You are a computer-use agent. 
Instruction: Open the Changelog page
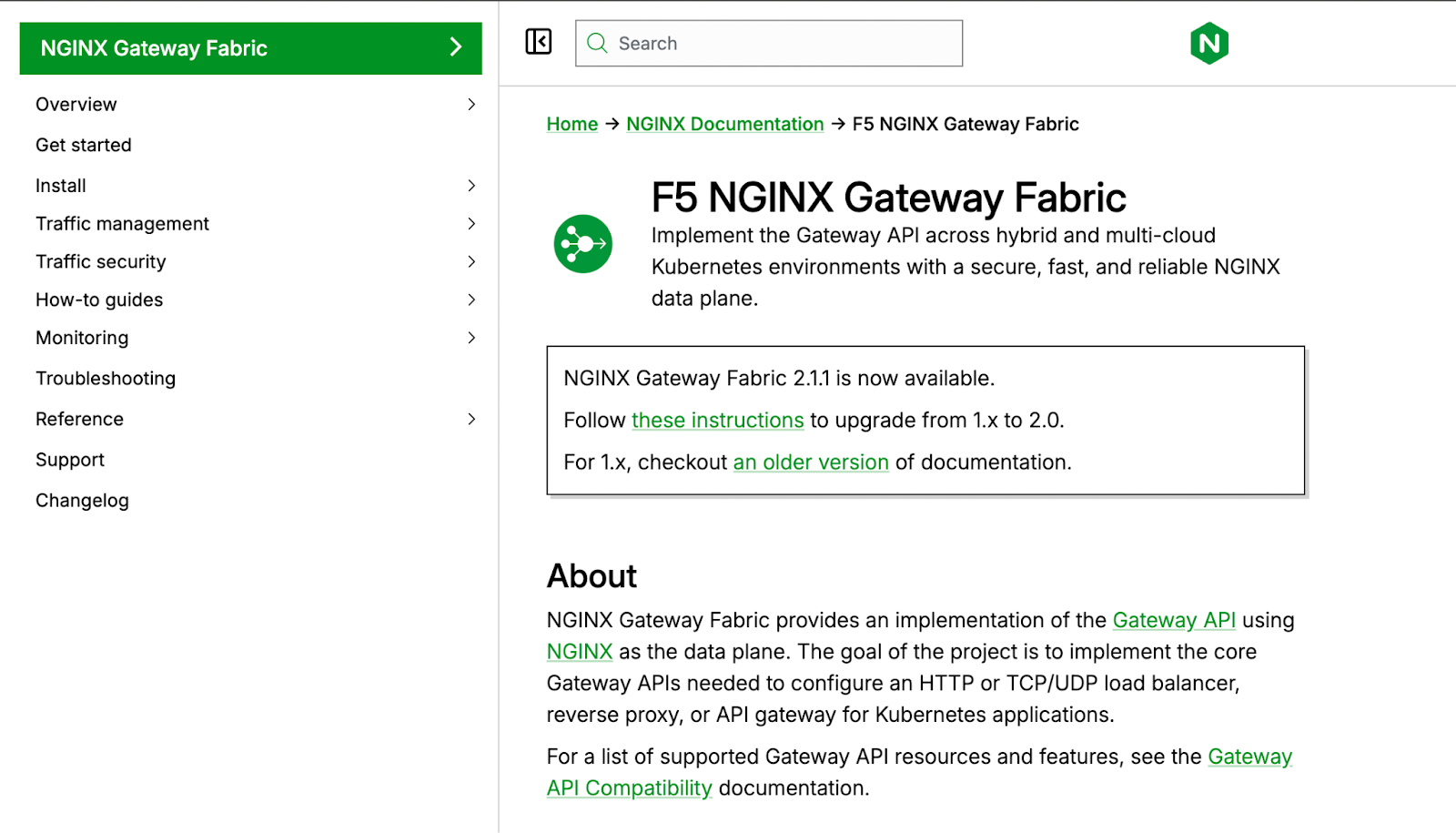(x=82, y=501)
